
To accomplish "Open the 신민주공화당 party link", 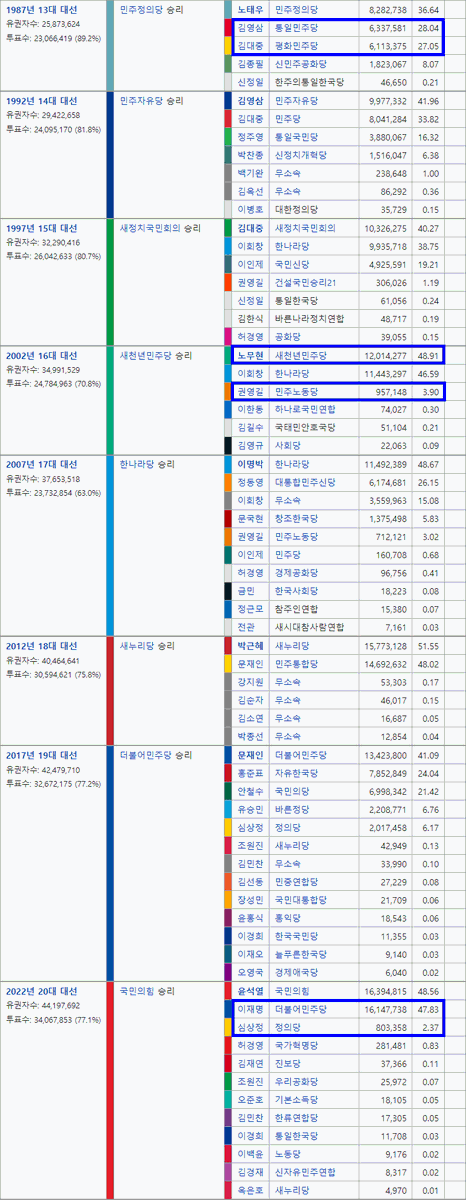I will [x=303, y=65].
